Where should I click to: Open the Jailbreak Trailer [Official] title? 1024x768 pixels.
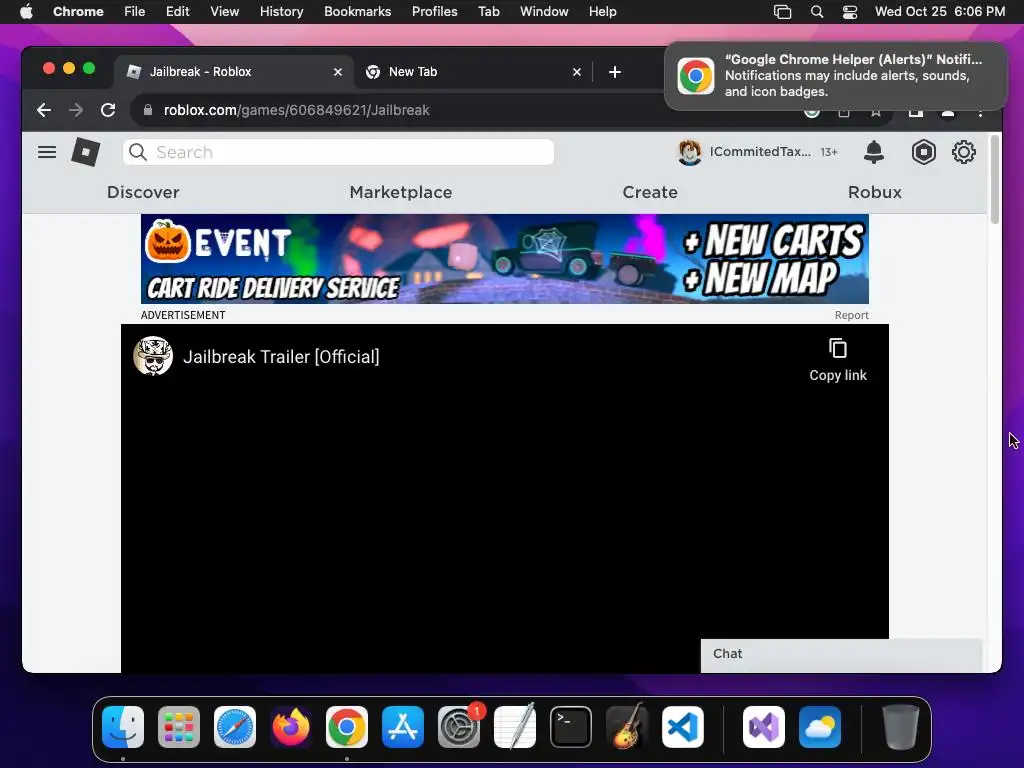pos(281,357)
